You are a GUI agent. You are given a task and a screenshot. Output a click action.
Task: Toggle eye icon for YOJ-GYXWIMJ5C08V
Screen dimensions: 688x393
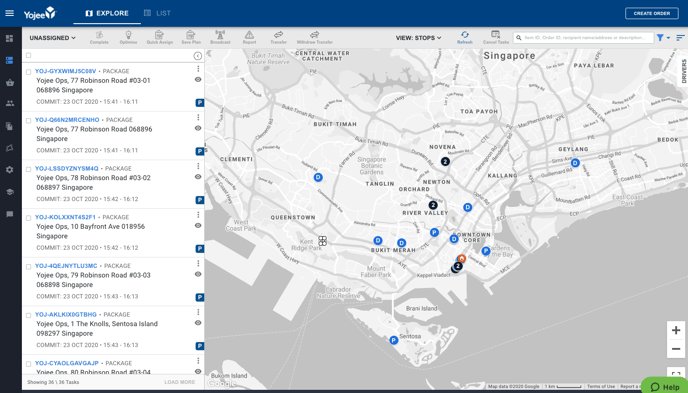[x=198, y=80]
